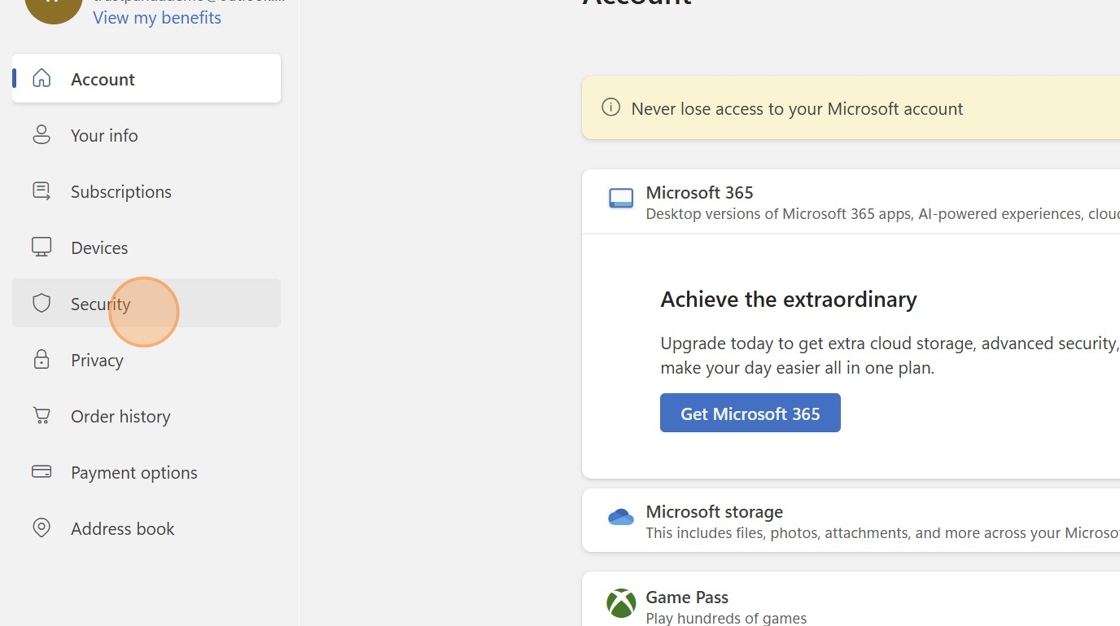This screenshot has height=626, width=1120.
Task: Click the Devices monitor icon
Action: point(41,247)
